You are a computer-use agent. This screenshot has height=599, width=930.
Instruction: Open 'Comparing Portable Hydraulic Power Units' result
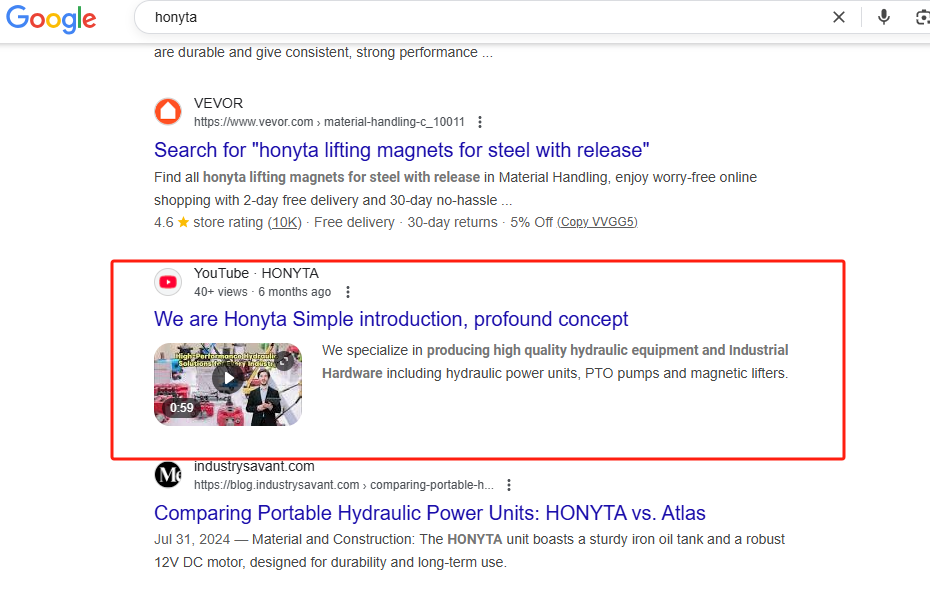[430, 513]
